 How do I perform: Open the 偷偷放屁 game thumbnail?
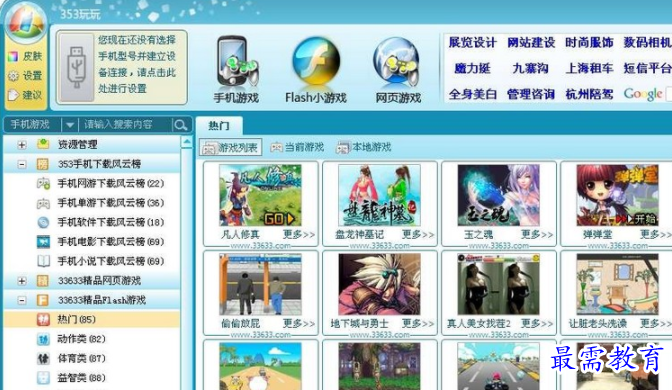click(260, 284)
